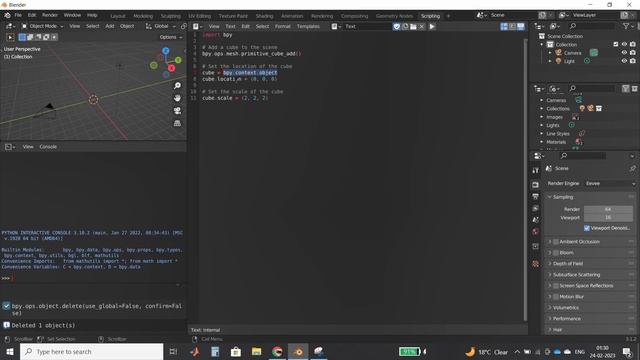This screenshot has width=640, height=360.
Task: Open the Render menu in top bar
Action: [x=50, y=15]
